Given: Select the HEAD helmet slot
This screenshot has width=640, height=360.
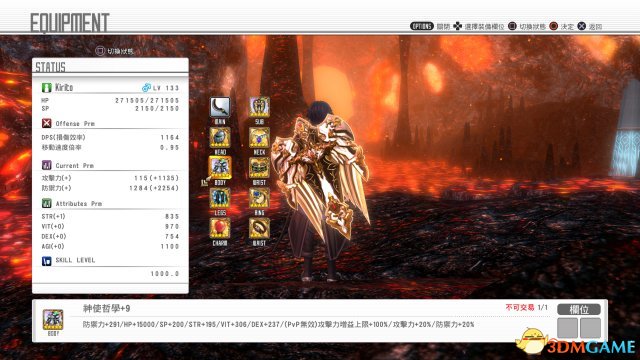Looking at the screenshot, I should (x=220, y=138).
